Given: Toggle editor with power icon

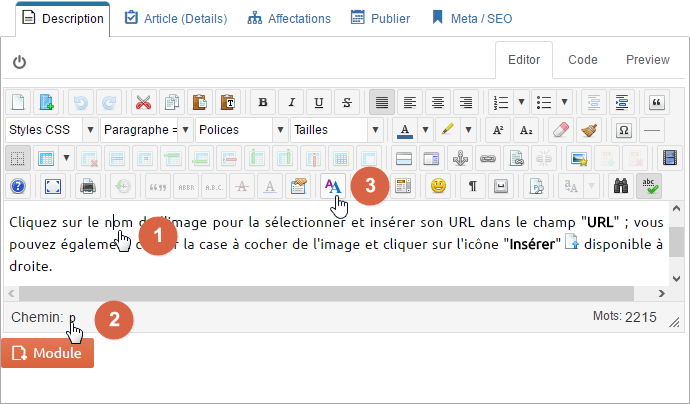Looking at the screenshot, I should click(19, 62).
